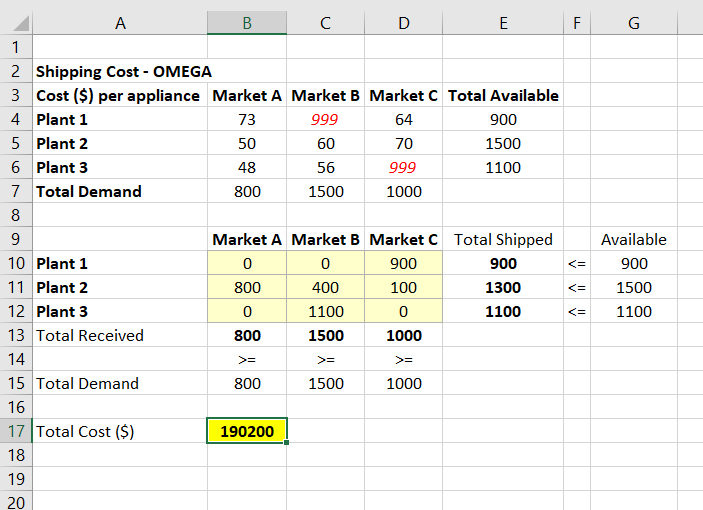Select Plant 2 Market A cost 50
Viewport: 703px width, 510px height.
(x=247, y=143)
